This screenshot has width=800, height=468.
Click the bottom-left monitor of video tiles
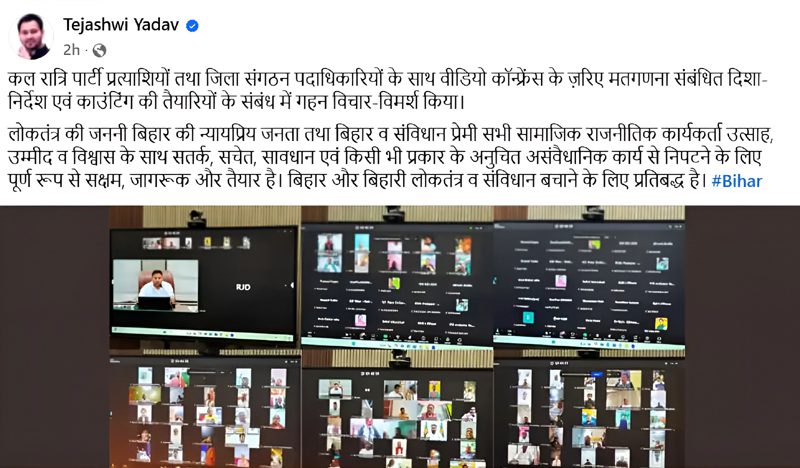(205, 412)
